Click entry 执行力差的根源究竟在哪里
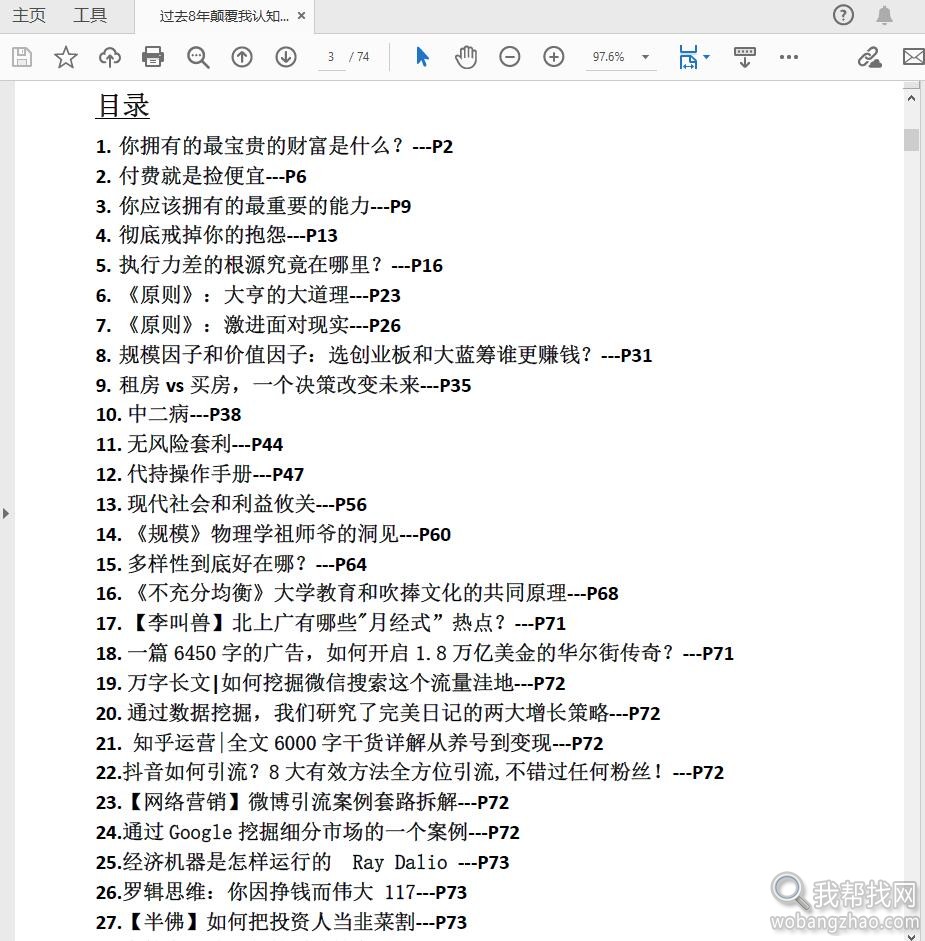Viewport: 925px width, 941px height. click(269, 265)
